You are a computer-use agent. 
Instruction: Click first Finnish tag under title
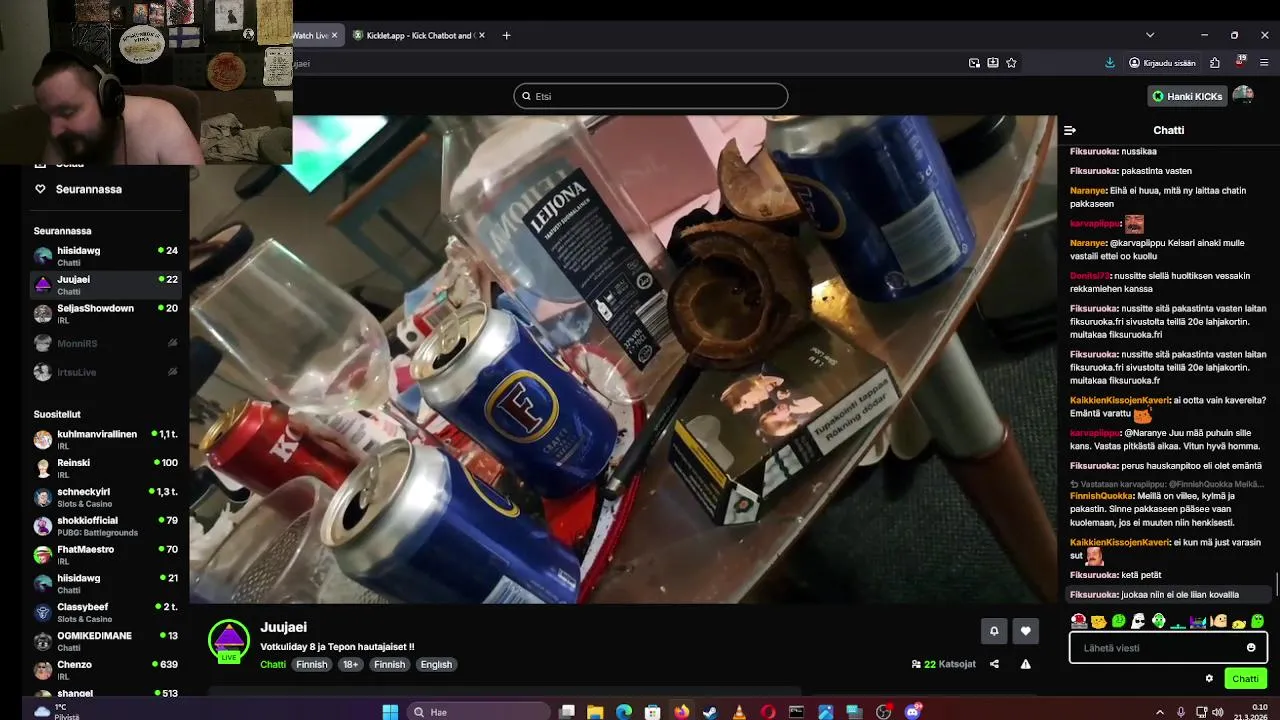click(311, 664)
